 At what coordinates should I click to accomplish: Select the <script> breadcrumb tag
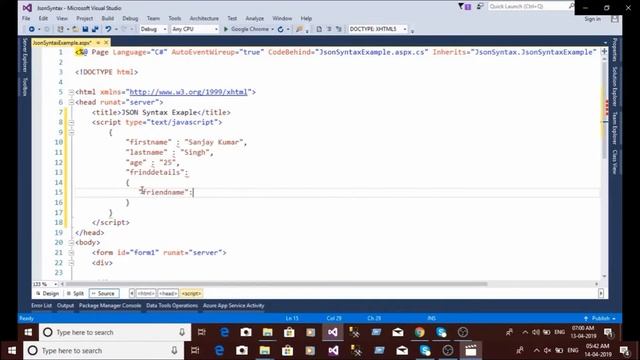(191, 293)
